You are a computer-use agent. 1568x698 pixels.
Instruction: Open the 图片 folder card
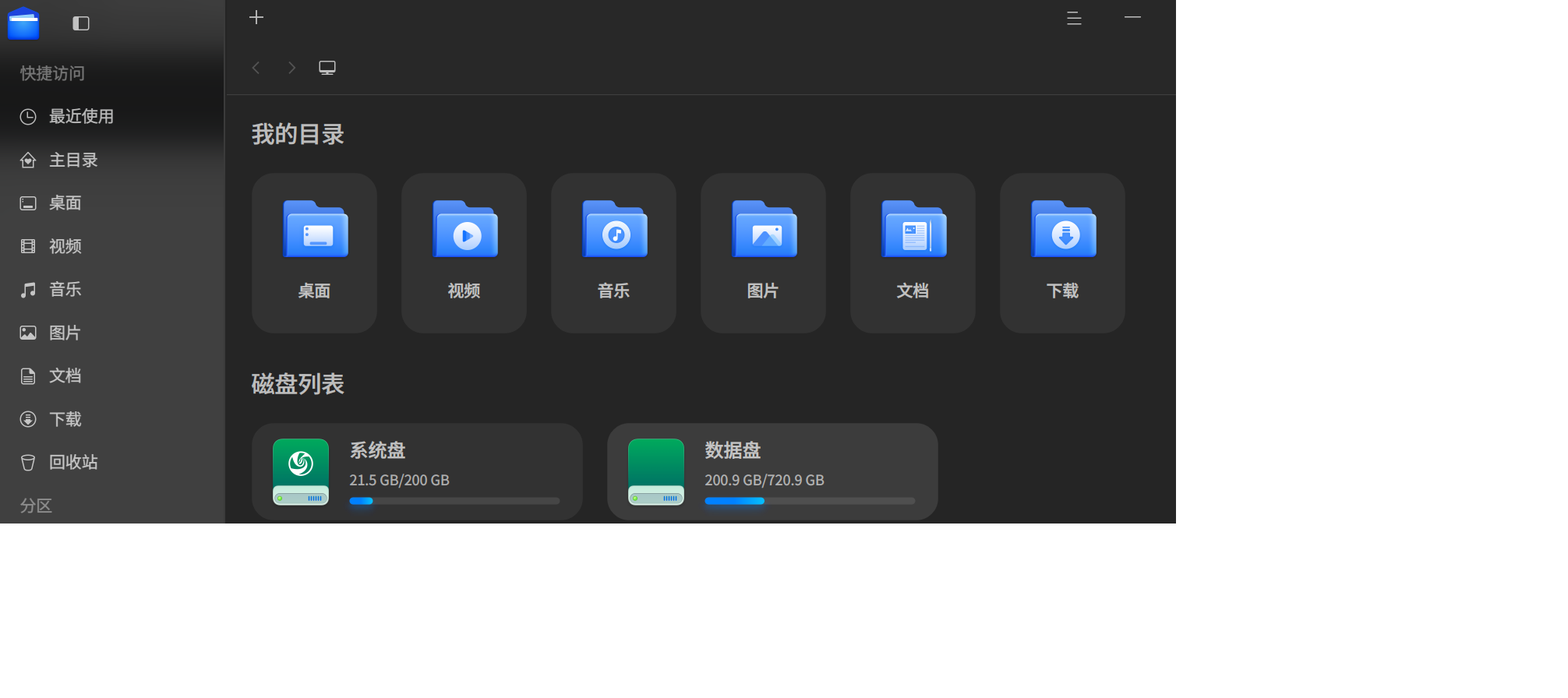pyautogui.click(x=763, y=253)
